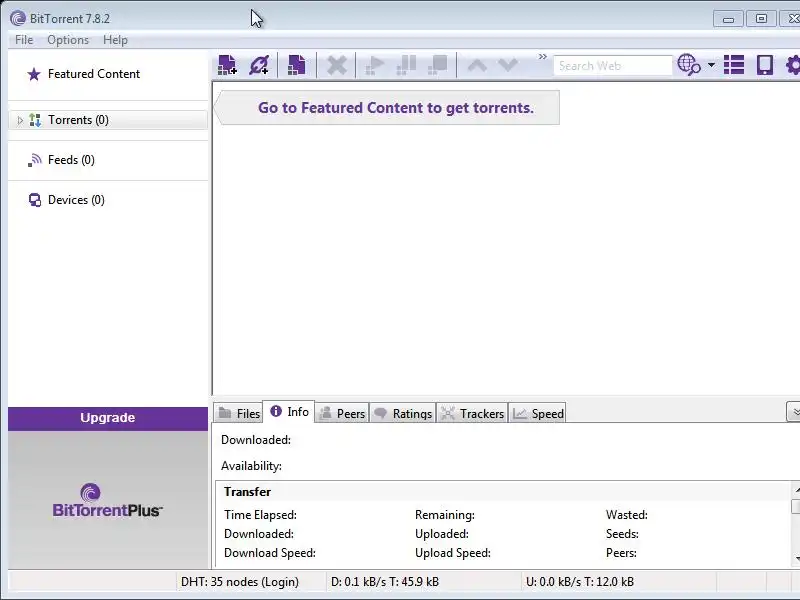Click the Seeds label
The height and width of the screenshot is (600, 800).
[622, 534]
